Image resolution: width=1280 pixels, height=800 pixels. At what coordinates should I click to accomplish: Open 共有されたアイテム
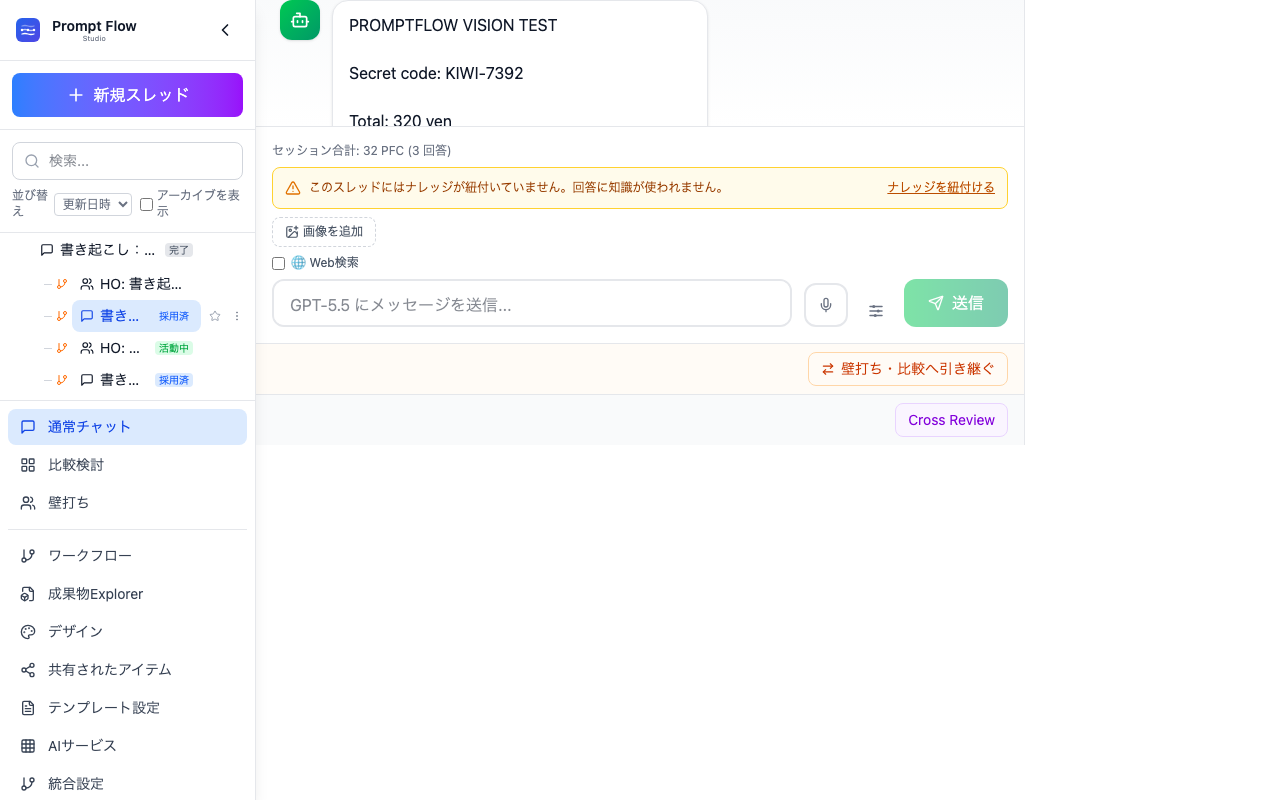click(x=127, y=670)
